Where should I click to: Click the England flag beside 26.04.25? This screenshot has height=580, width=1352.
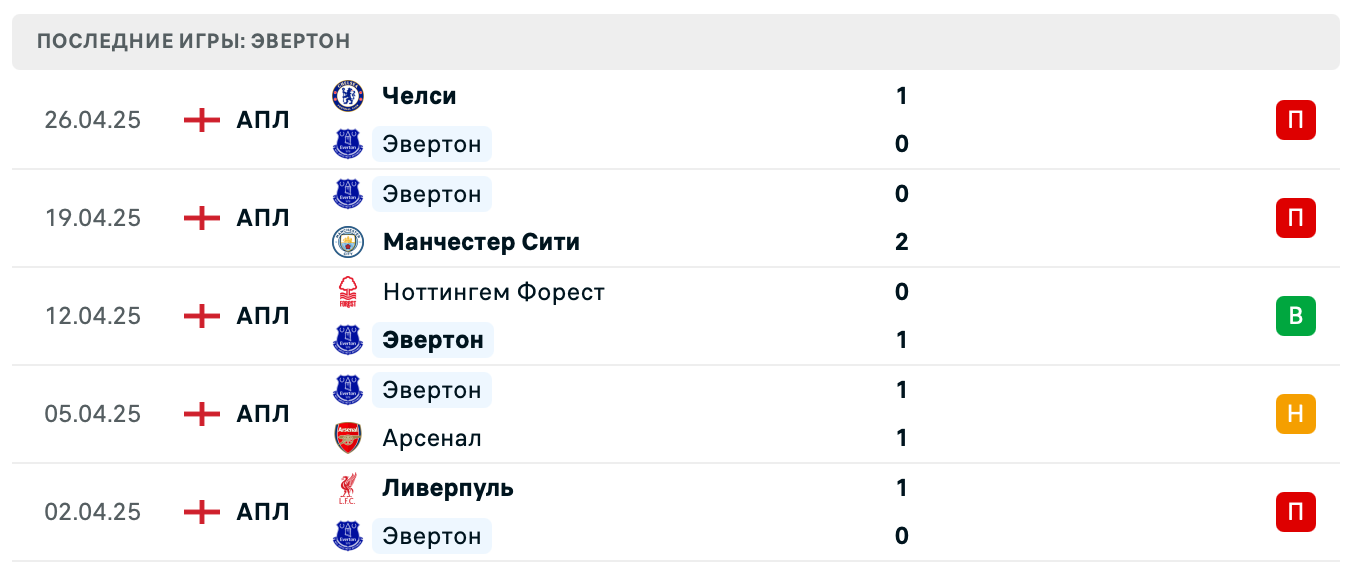201,119
